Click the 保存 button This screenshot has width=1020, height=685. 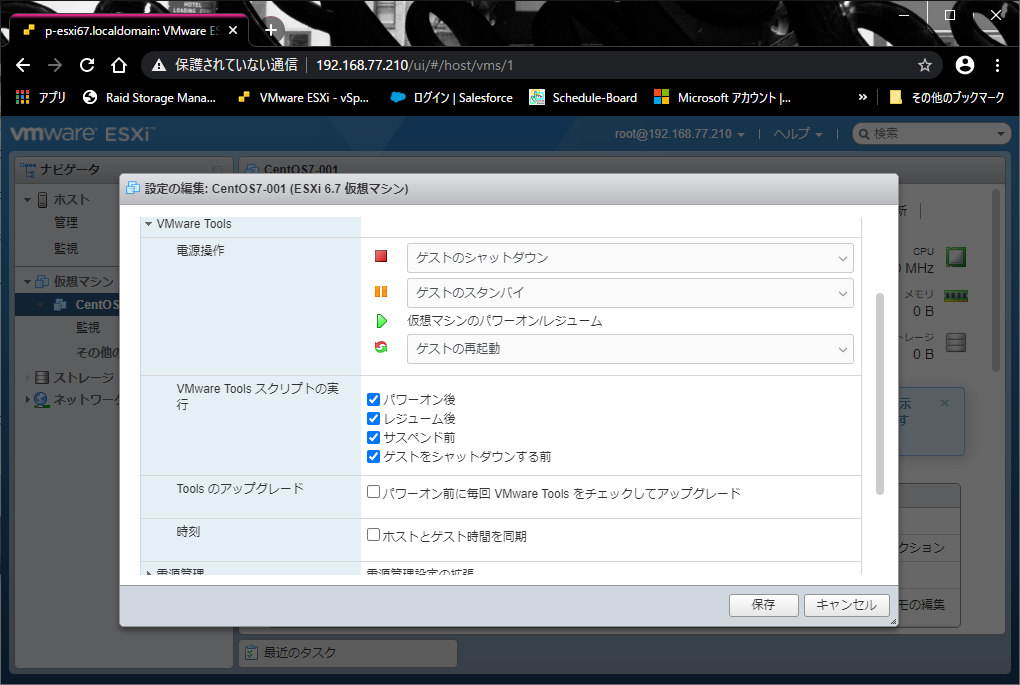[764, 605]
